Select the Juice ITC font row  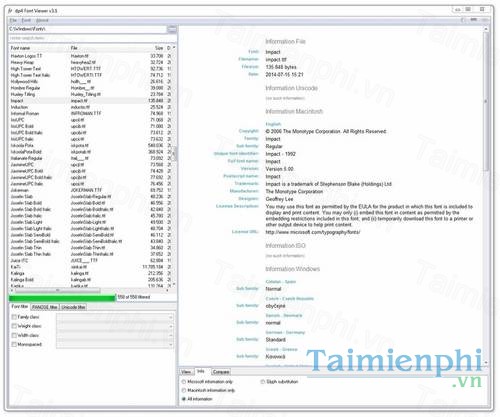point(90,260)
